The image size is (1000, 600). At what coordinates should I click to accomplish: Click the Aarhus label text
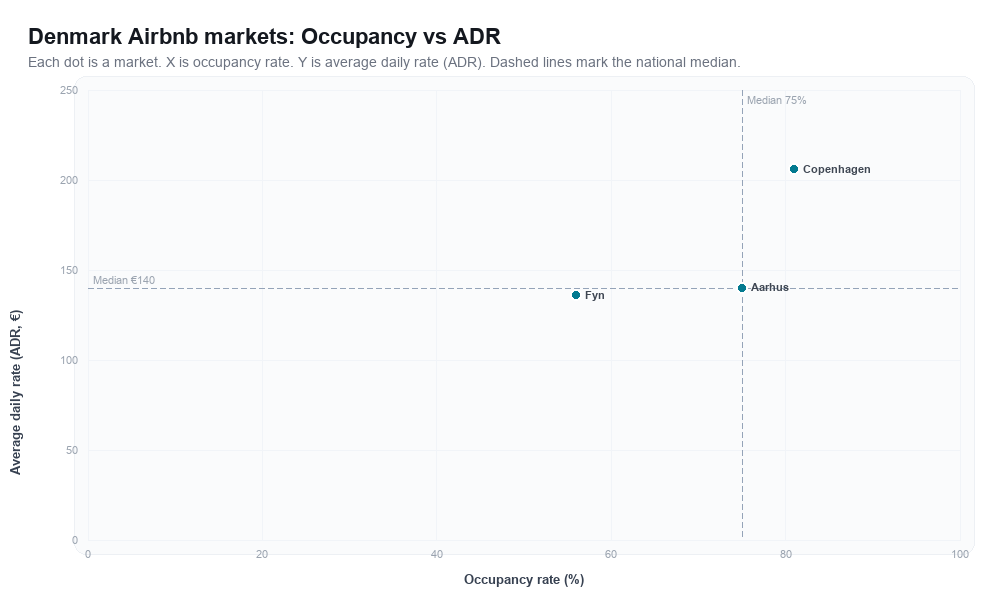[x=769, y=288]
